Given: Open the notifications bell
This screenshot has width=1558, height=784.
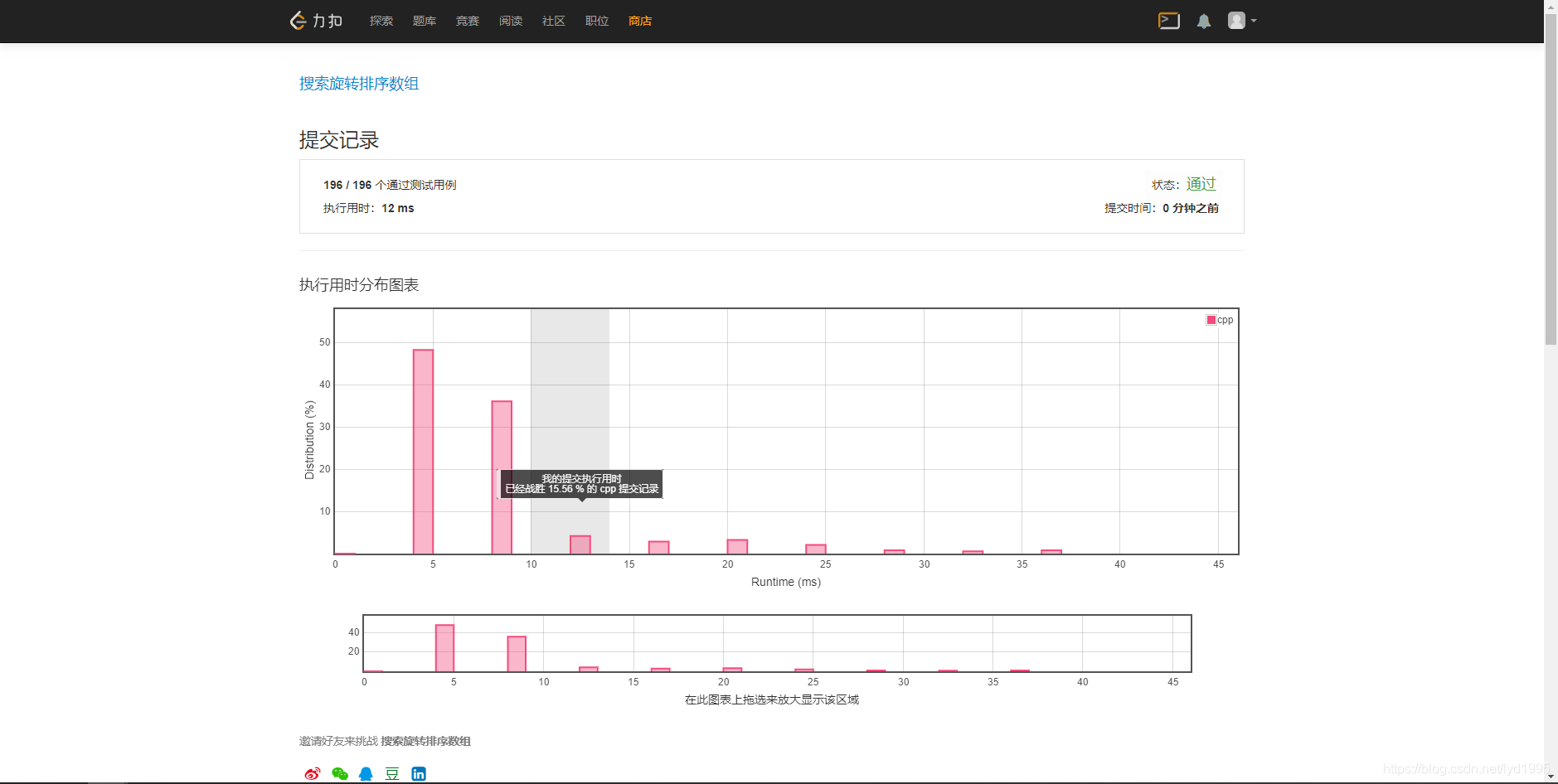Looking at the screenshot, I should pos(1204,22).
